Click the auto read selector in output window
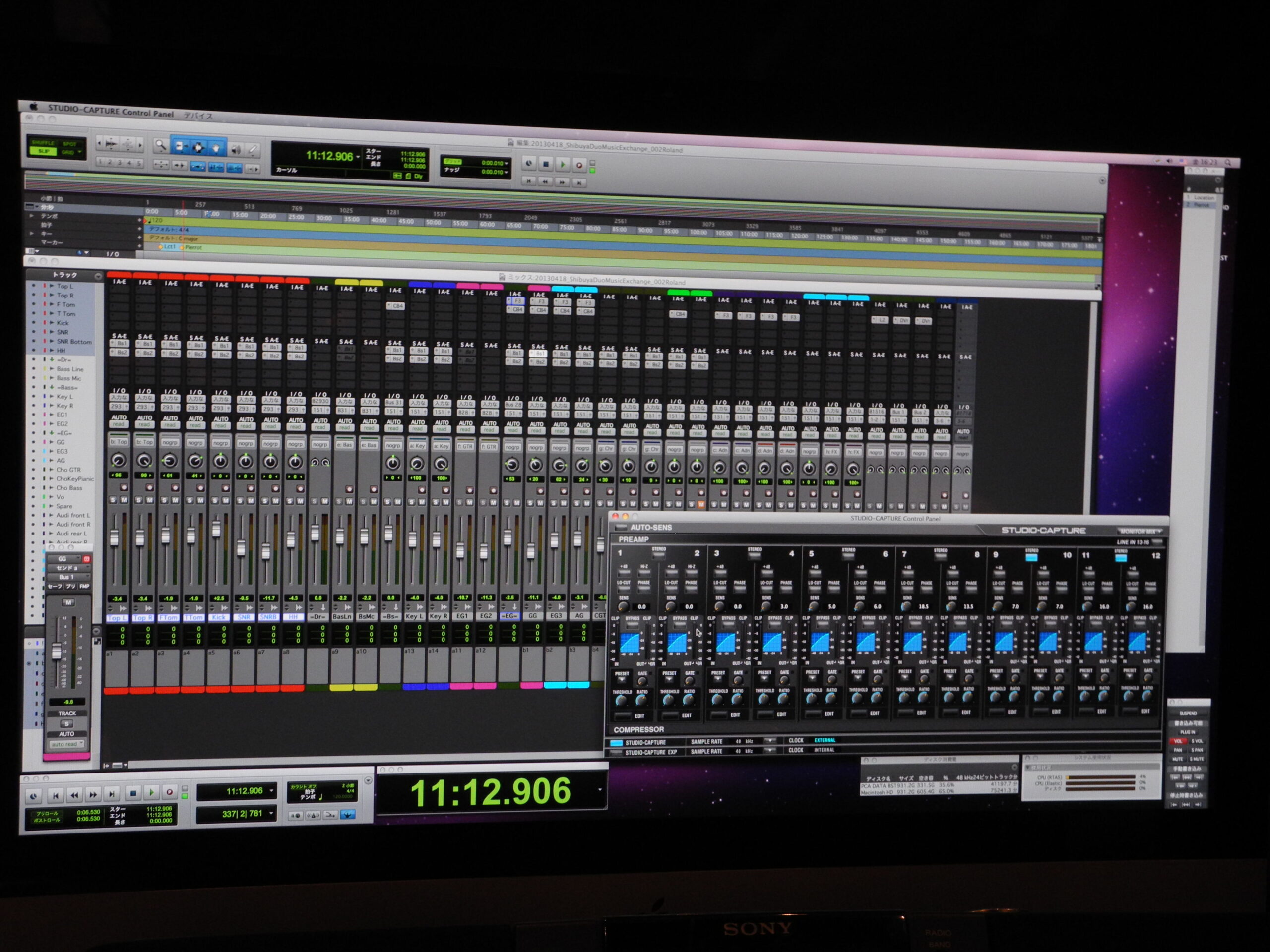1270x952 pixels. (x=66, y=744)
